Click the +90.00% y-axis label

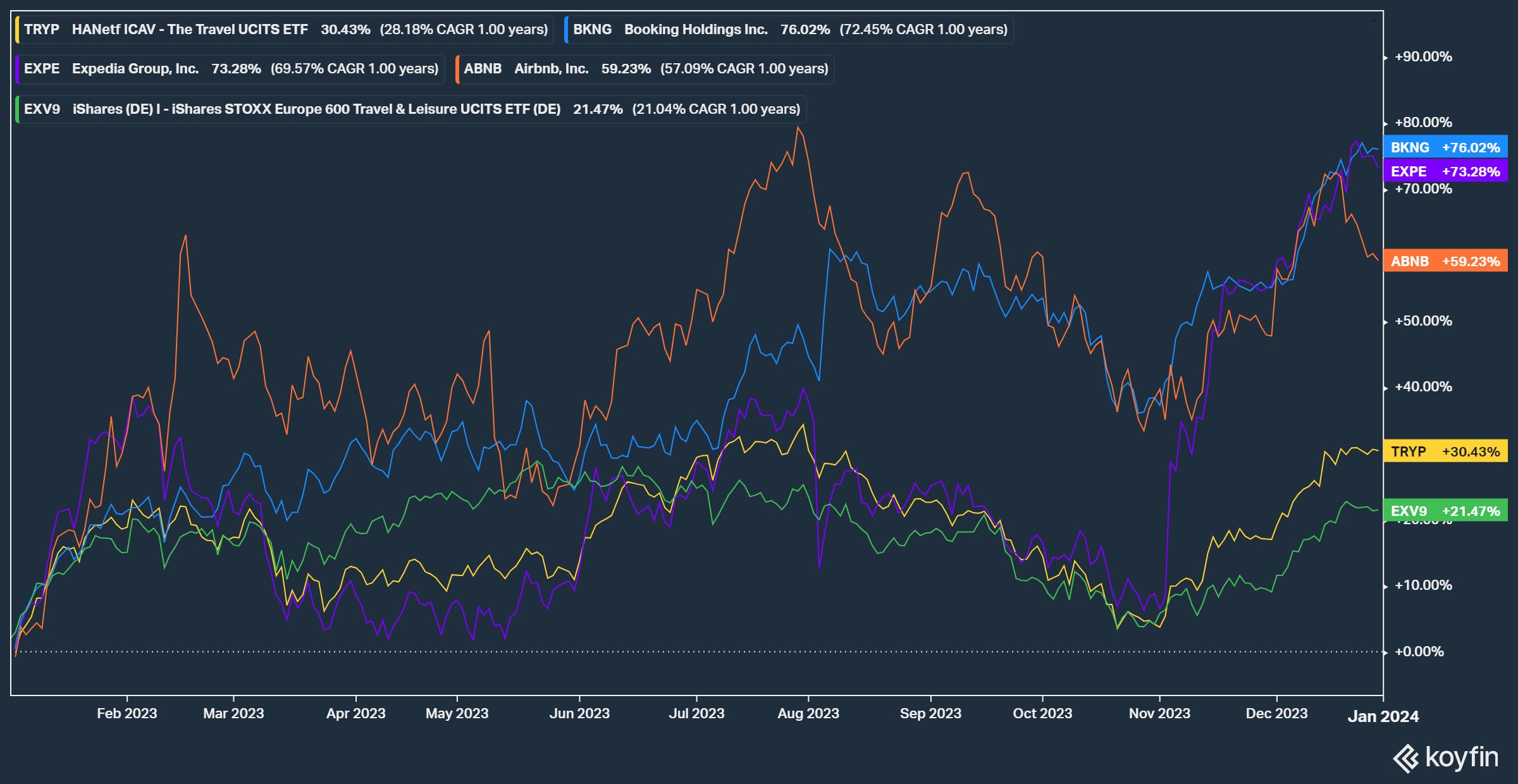[x=1423, y=57]
